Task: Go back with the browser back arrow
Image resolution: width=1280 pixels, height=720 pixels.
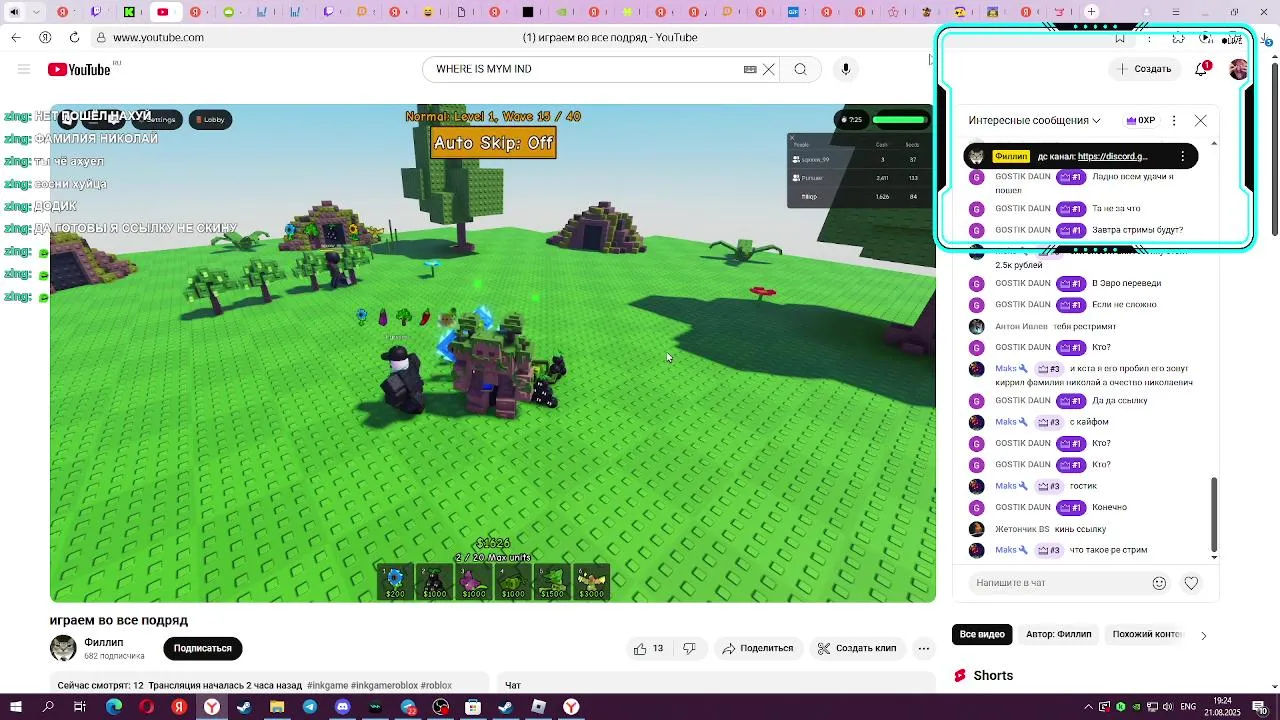Action: pos(16,37)
